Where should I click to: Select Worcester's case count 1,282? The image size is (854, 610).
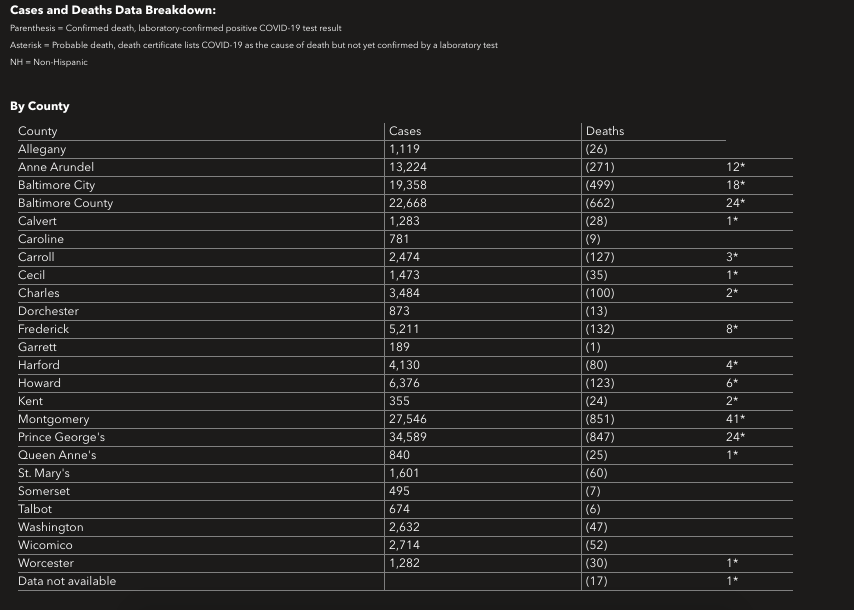405,563
